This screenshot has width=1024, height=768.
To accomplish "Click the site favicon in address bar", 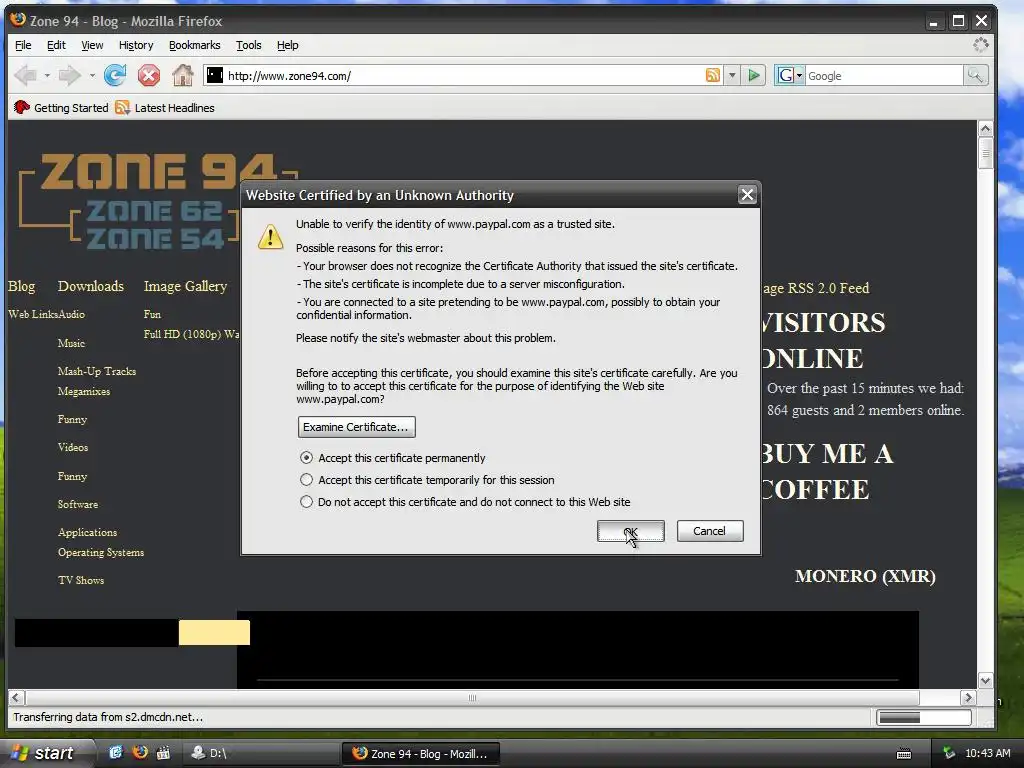I will (x=215, y=75).
